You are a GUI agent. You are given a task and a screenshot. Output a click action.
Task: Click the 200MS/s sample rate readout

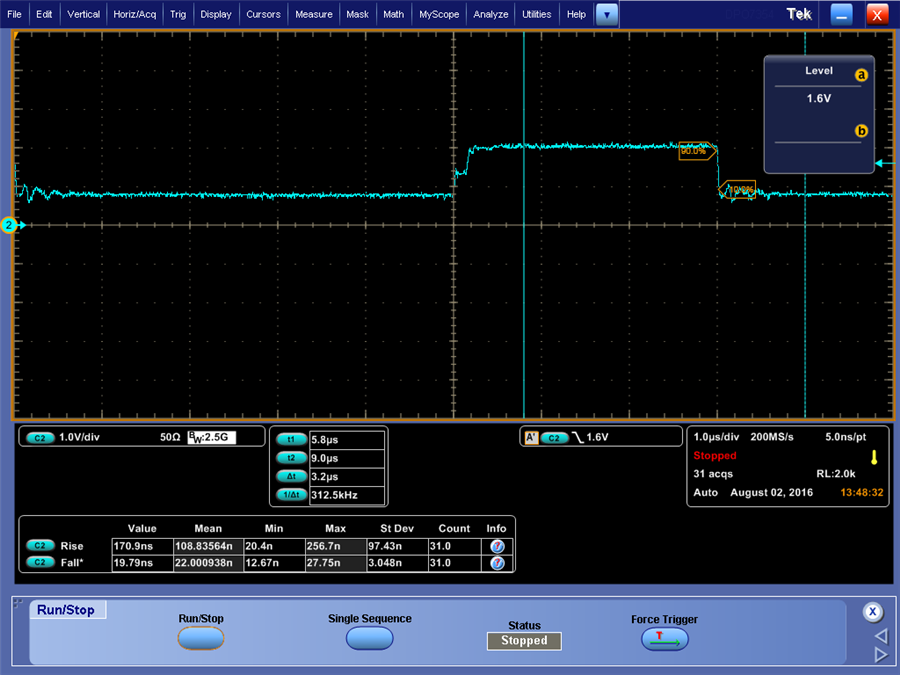click(x=771, y=437)
